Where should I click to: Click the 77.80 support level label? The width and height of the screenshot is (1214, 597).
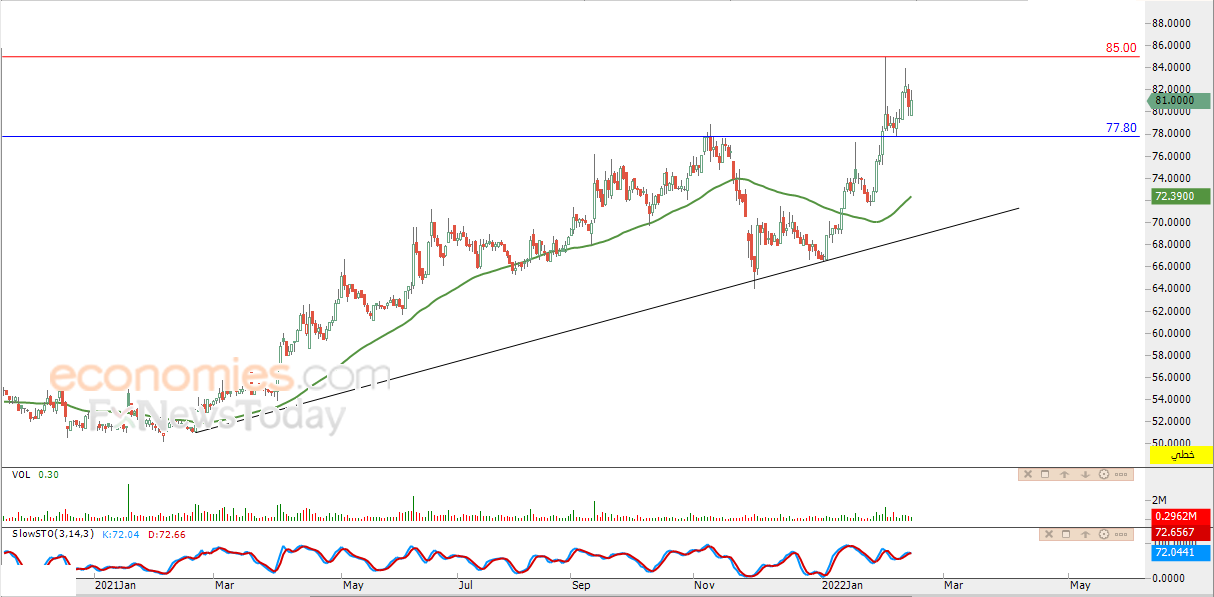click(x=1120, y=128)
